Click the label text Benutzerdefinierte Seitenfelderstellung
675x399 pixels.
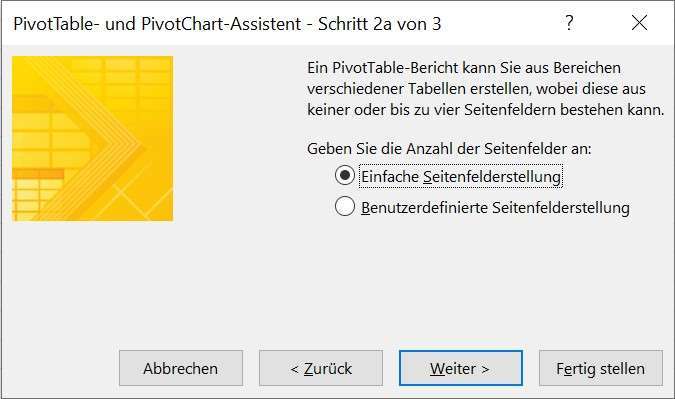pos(495,207)
